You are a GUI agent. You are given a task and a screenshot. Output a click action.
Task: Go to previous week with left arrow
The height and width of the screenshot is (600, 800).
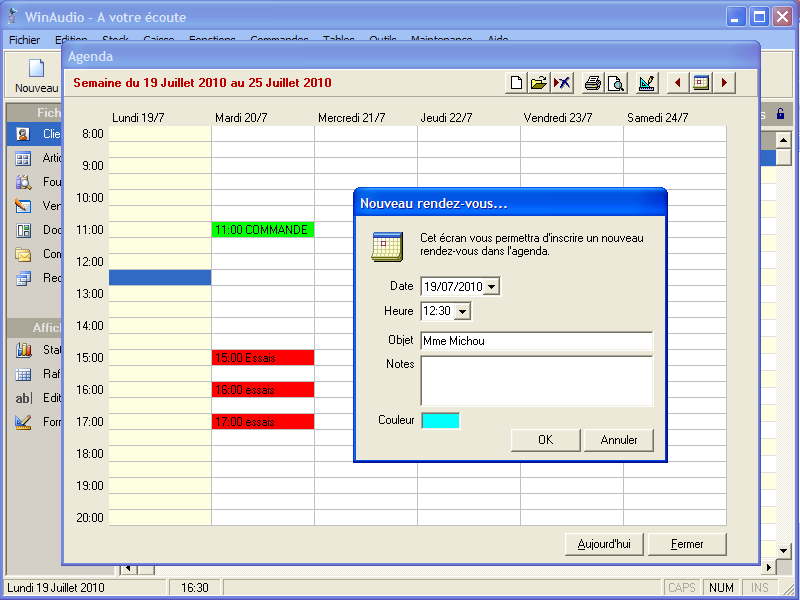pyautogui.click(x=678, y=83)
